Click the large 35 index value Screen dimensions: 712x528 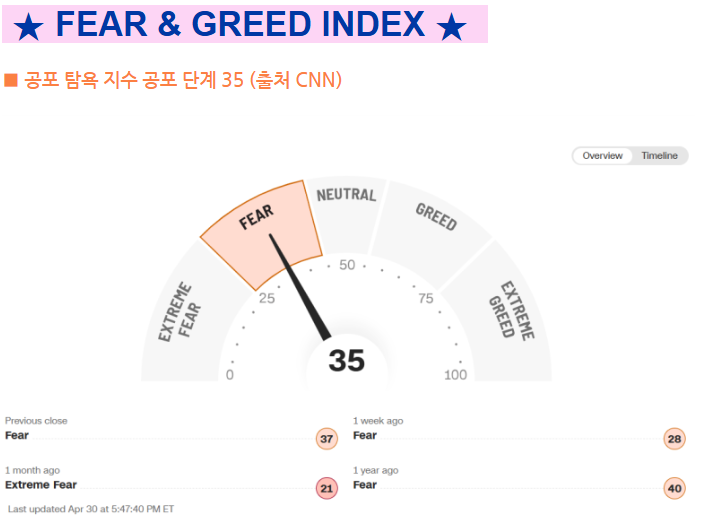click(x=346, y=361)
